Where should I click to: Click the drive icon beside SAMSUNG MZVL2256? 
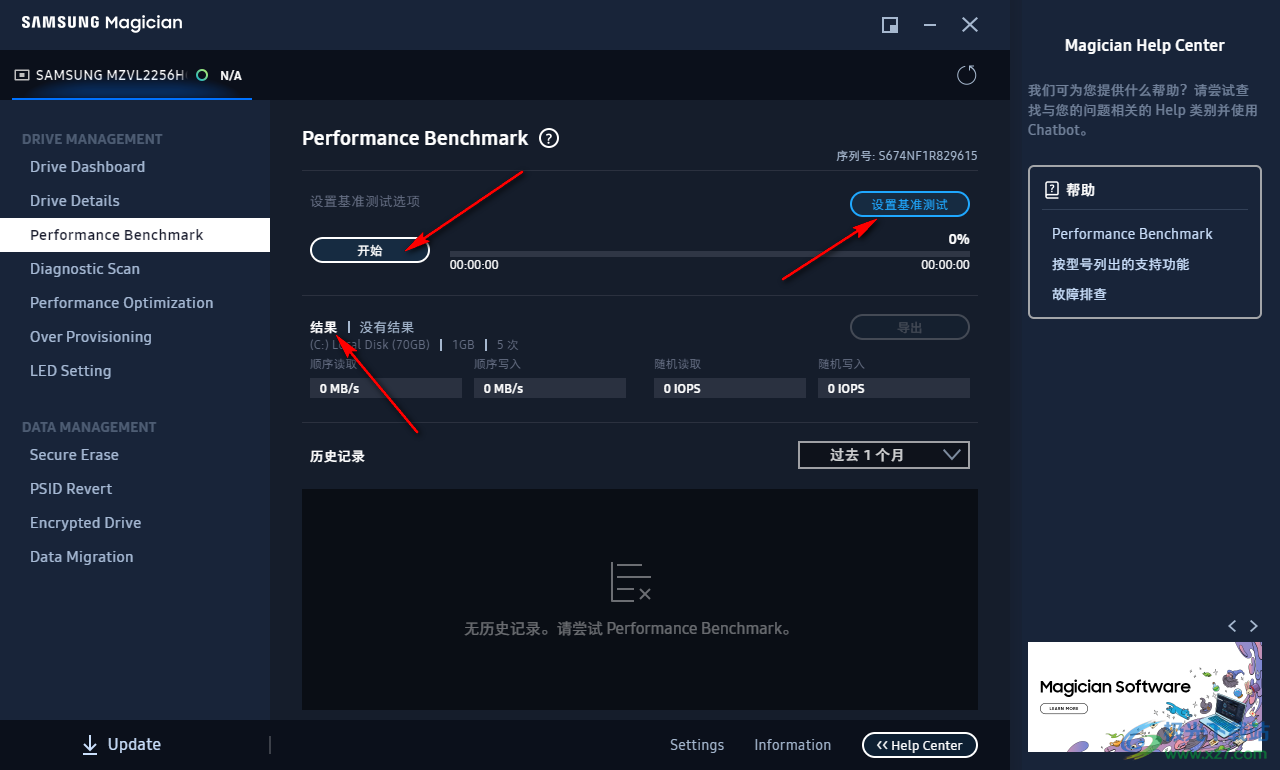[22, 75]
